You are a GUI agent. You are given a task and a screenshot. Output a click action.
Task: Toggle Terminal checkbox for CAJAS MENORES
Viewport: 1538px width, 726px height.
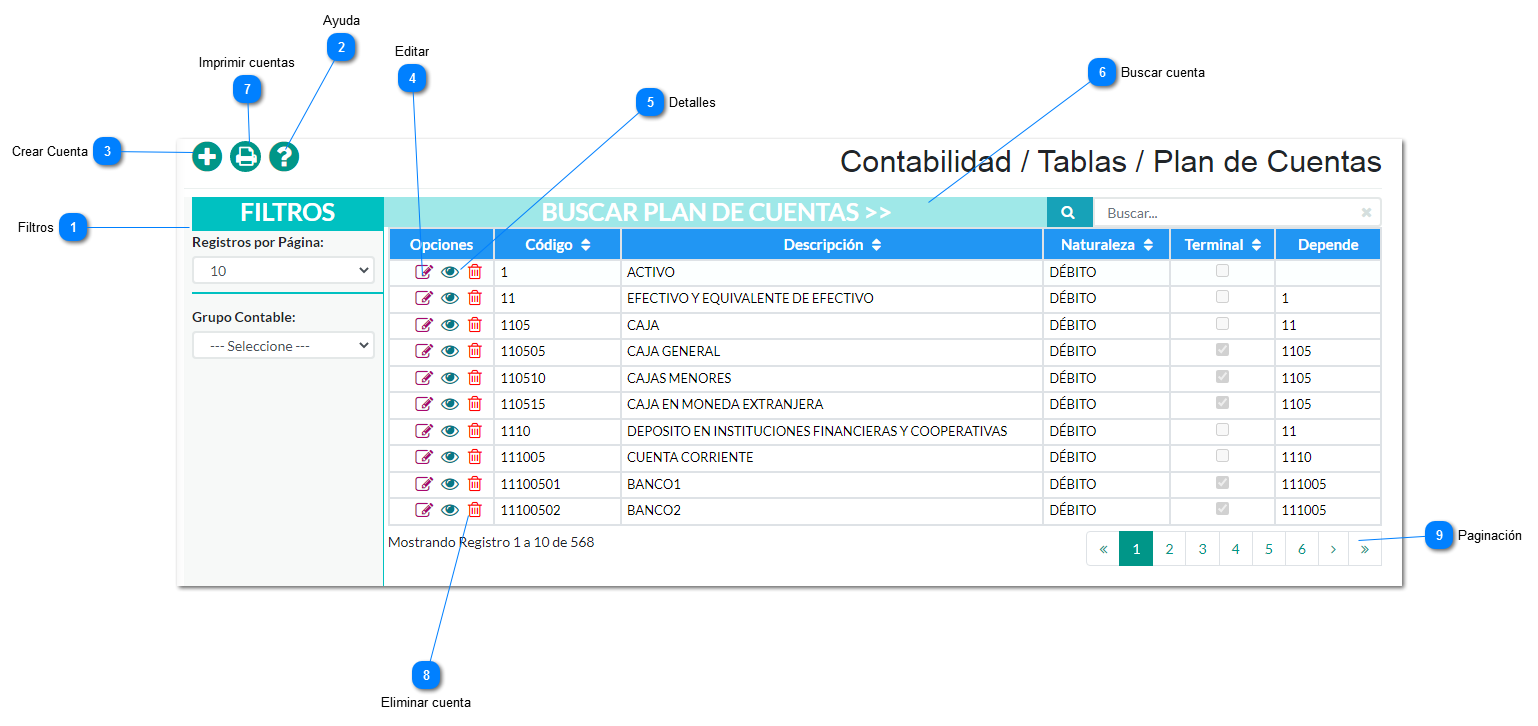pyautogui.click(x=1222, y=376)
